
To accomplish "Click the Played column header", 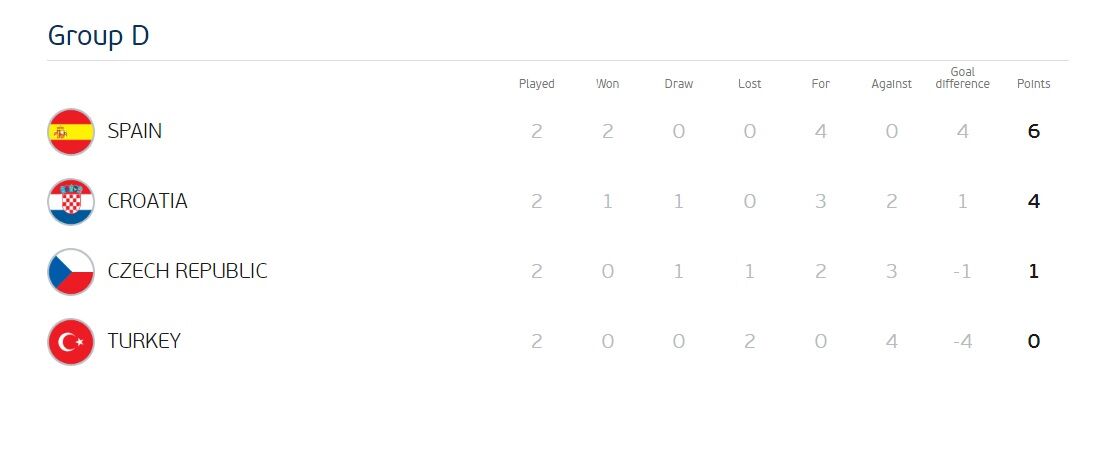I will tap(536, 84).
